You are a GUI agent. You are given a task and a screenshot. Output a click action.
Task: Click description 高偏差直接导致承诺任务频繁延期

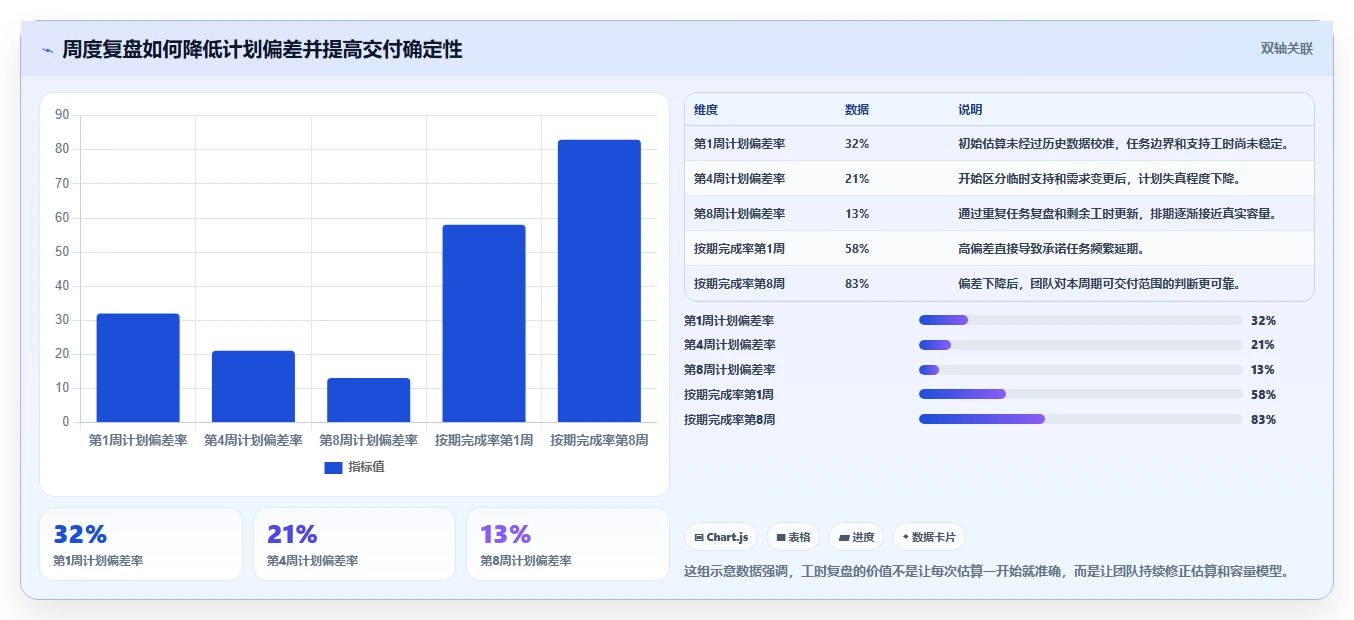[1054, 249]
